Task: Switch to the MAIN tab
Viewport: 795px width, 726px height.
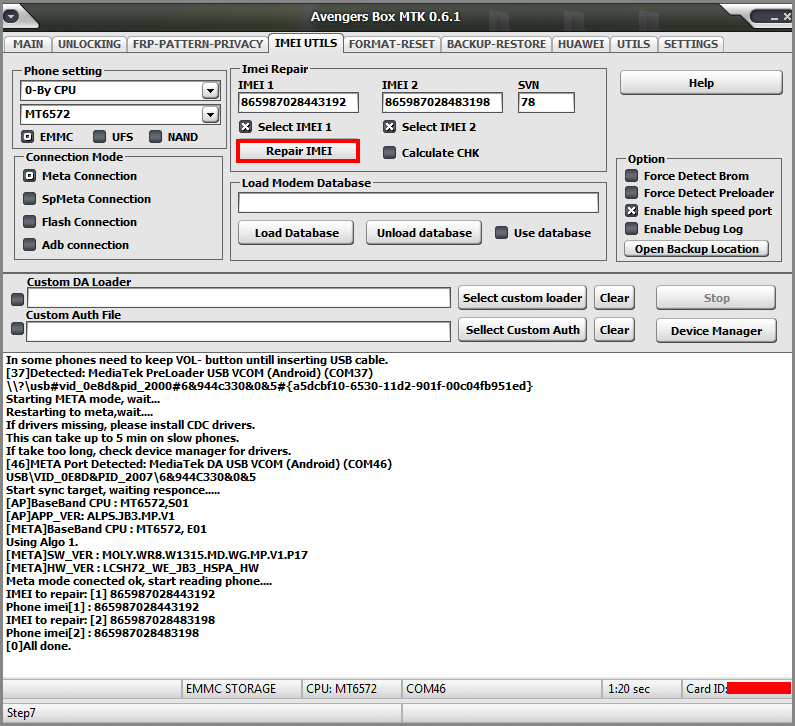Action: pyautogui.click(x=28, y=44)
